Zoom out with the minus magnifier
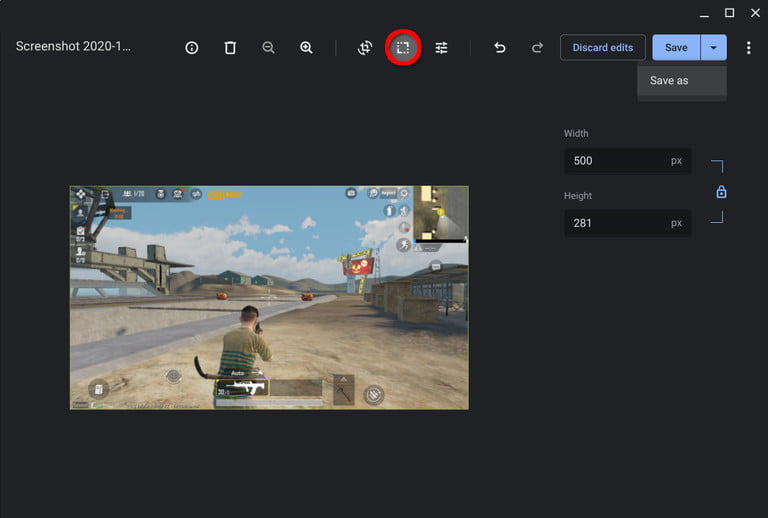The width and height of the screenshot is (768, 518). [x=268, y=47]
